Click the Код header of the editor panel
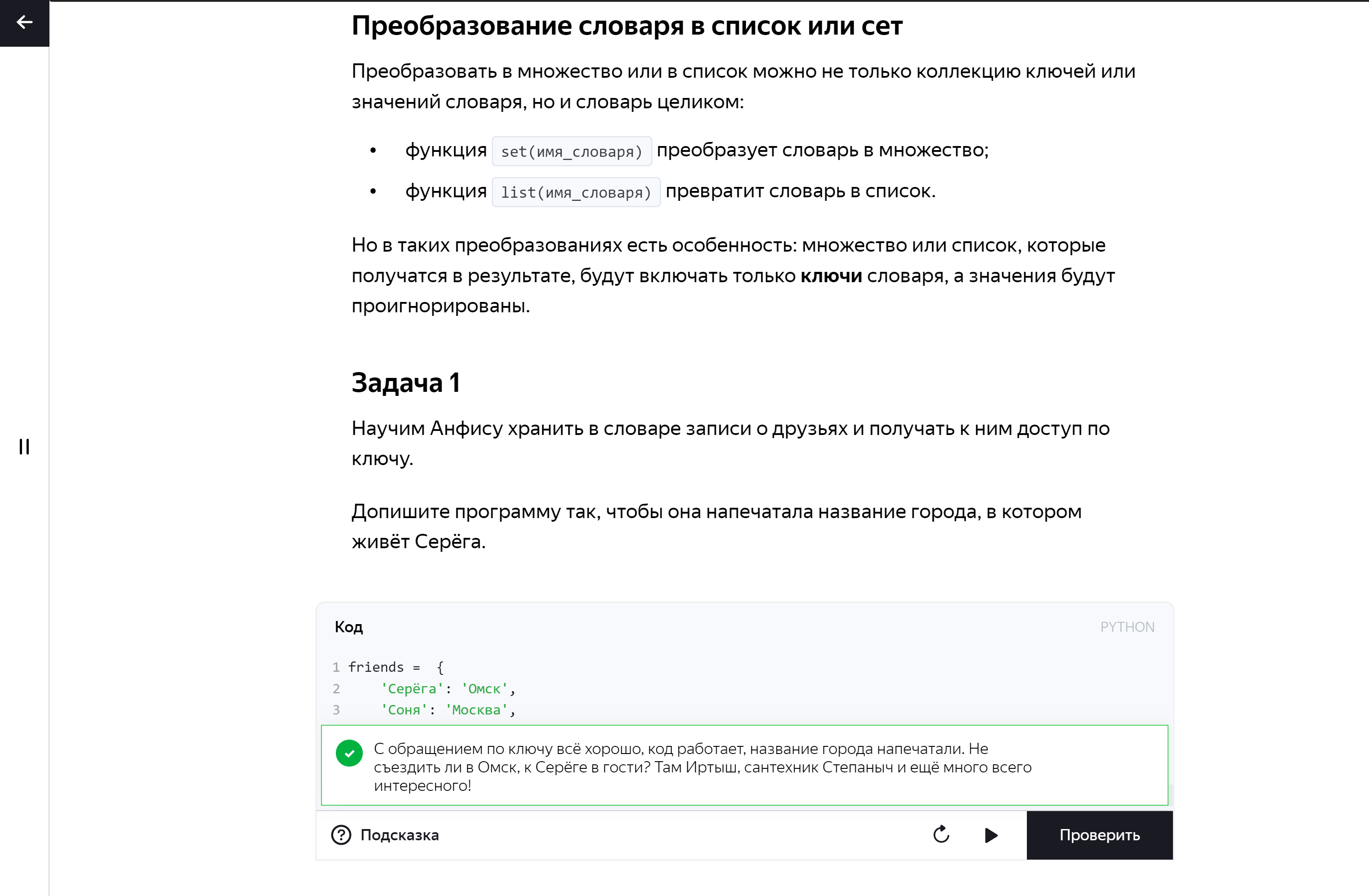The width and height of the screenshot is (1369, 896). coord(348,627)
